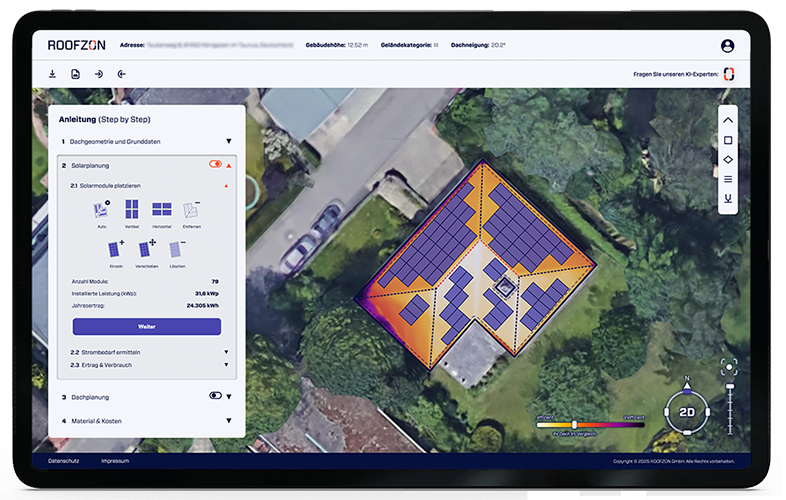This screenshot has height=500, width=786.
Task: Expand Strombedarf ermitteln subsection
Action: pos(226,352)
